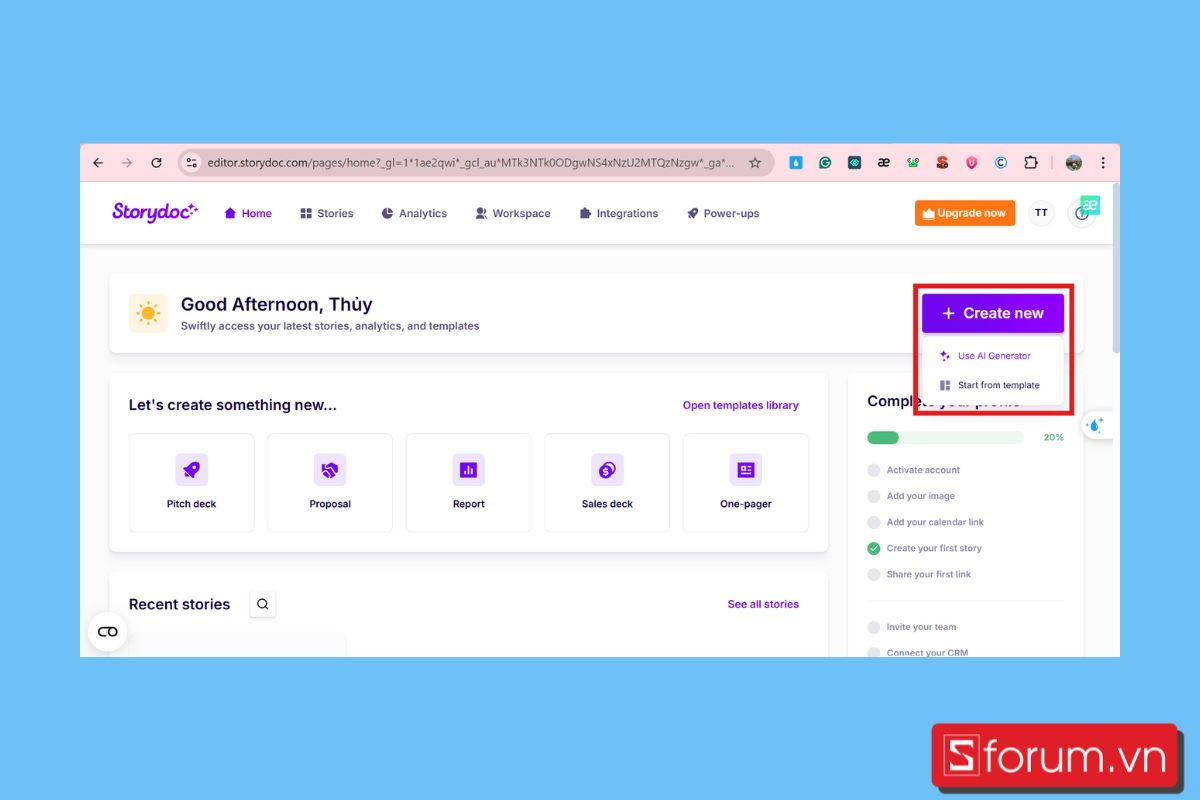Click the æ extension icon in toolbar
Image resolution: width=1200 pixels, height=800 pixels.
pyautogui.click(x=884, y=163)
